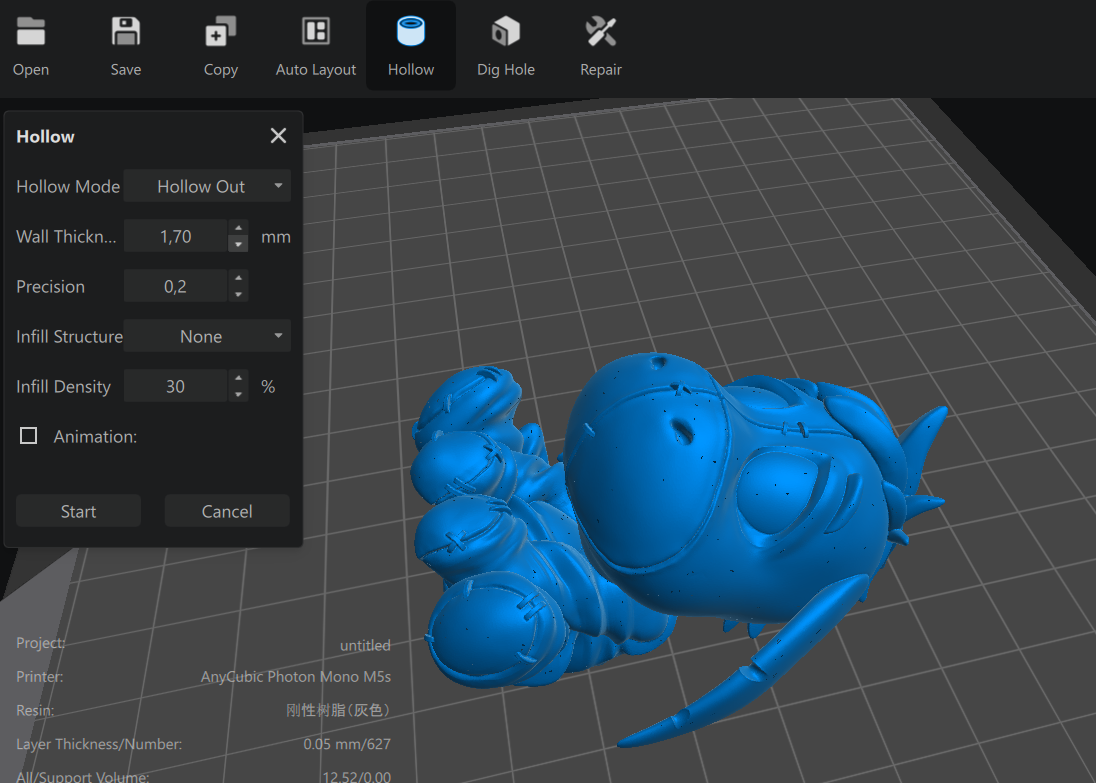The image size is (1096, 783).
Task: Click the Wall Thickness value field
Action: point(175,236)
